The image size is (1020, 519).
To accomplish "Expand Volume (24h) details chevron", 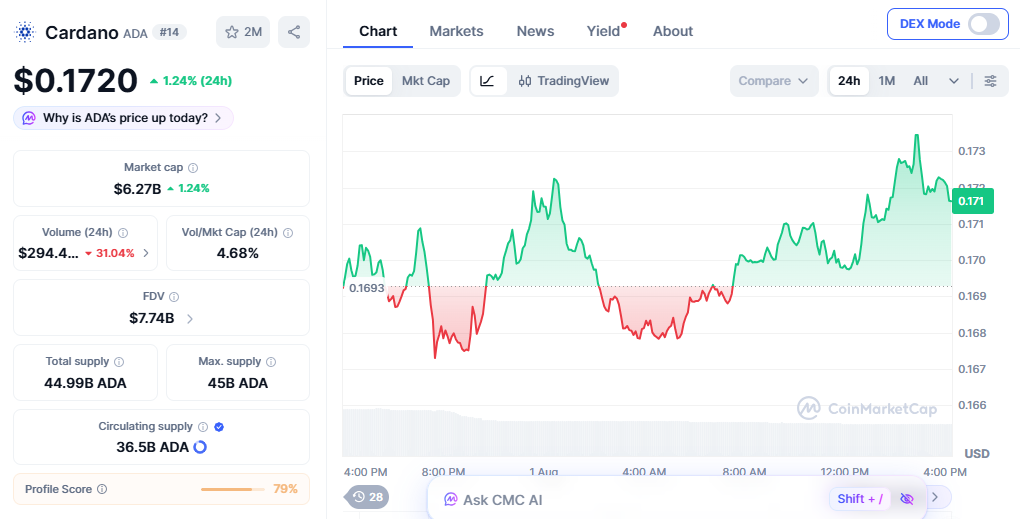I will (146, 253).
